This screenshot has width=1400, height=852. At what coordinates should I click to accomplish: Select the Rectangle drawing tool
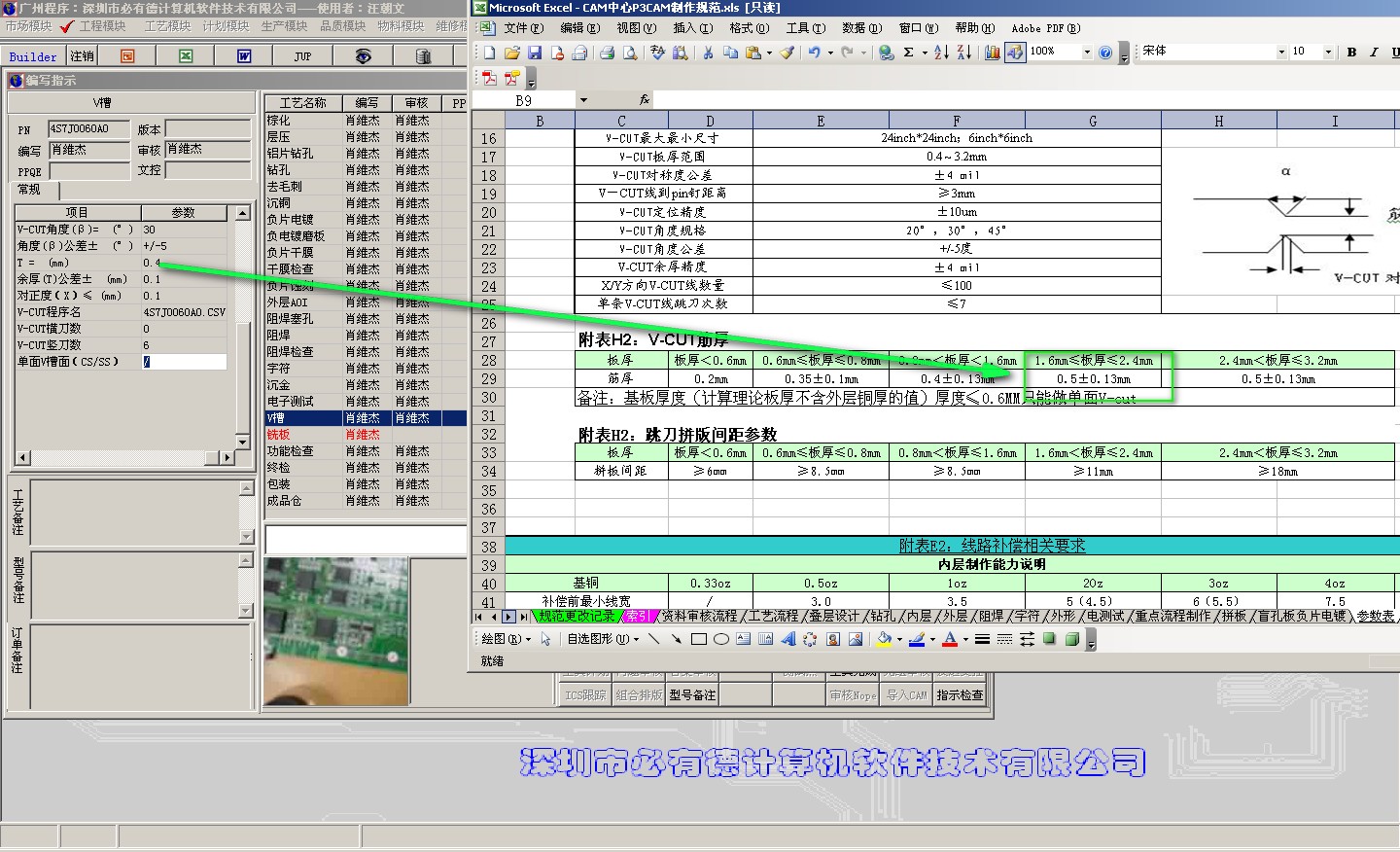coord(698,639)
